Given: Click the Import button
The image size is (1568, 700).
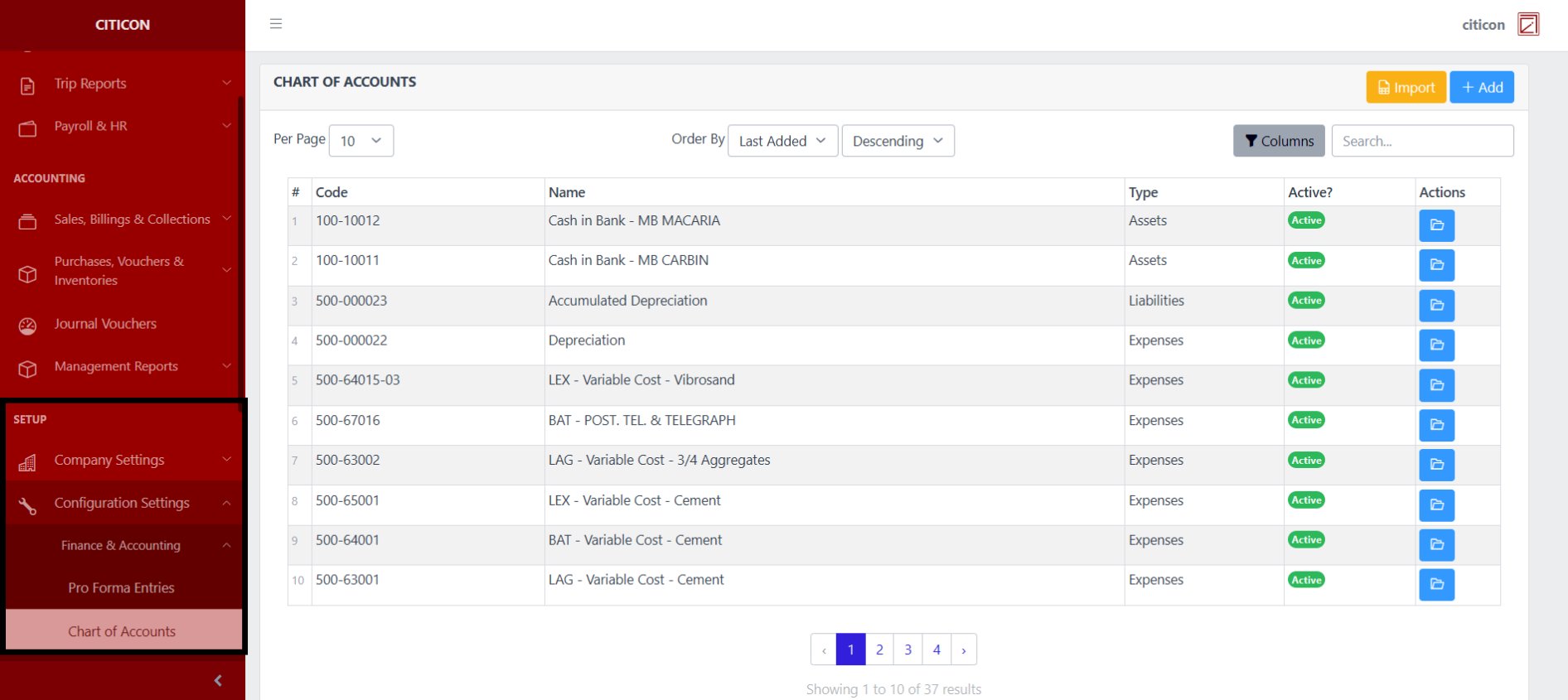Looking at the screenshot, I should (x=1406, y=87).
